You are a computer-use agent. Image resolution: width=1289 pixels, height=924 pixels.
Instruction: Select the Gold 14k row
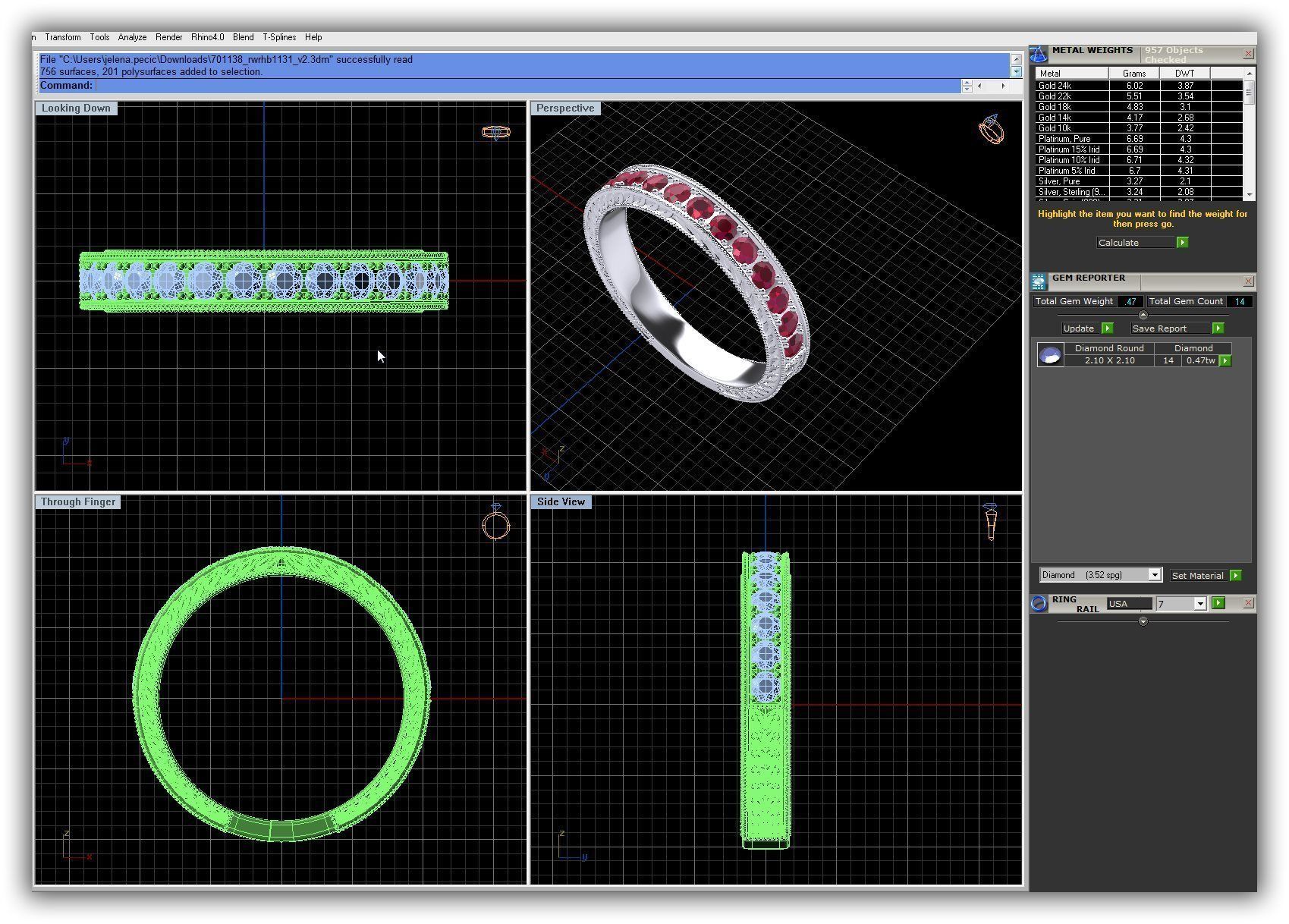1139,118
